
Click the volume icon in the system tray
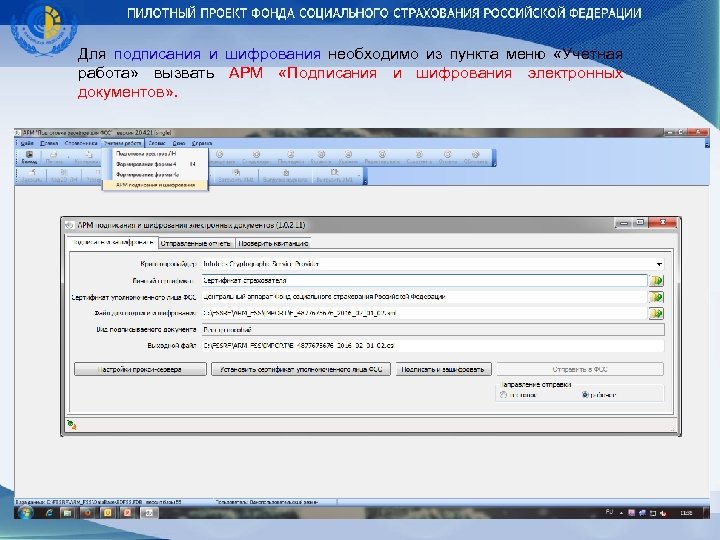pyautogui.click(x=663, y=513)
